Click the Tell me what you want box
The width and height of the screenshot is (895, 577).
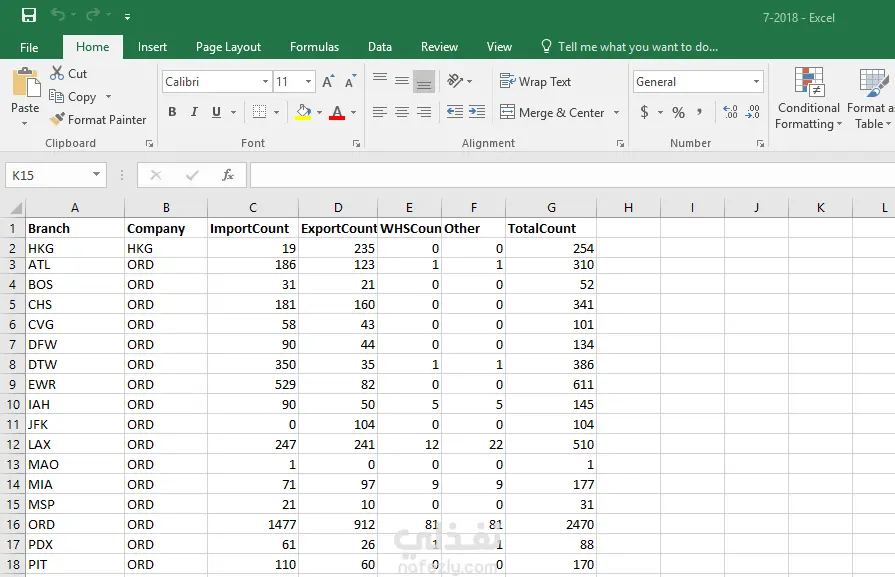[x=629, y=47]
